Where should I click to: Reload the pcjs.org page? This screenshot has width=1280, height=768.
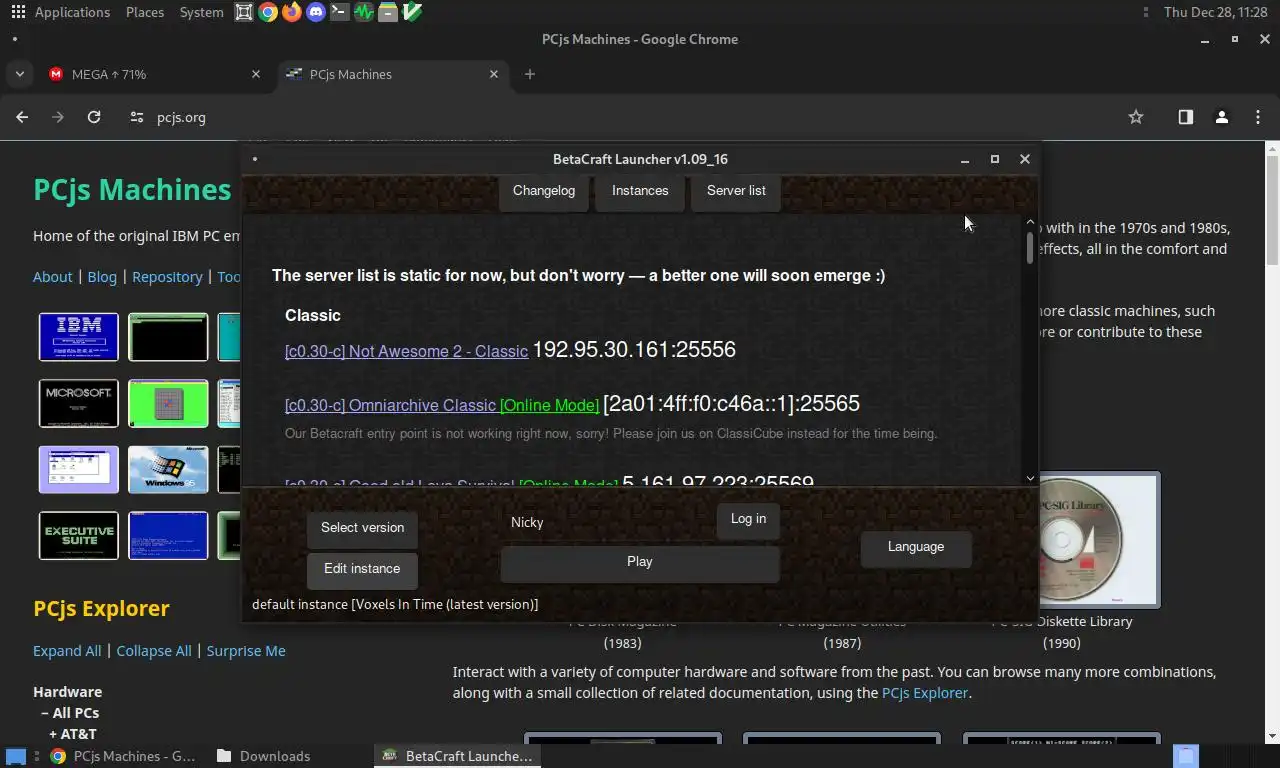click(x=94, y=117)
